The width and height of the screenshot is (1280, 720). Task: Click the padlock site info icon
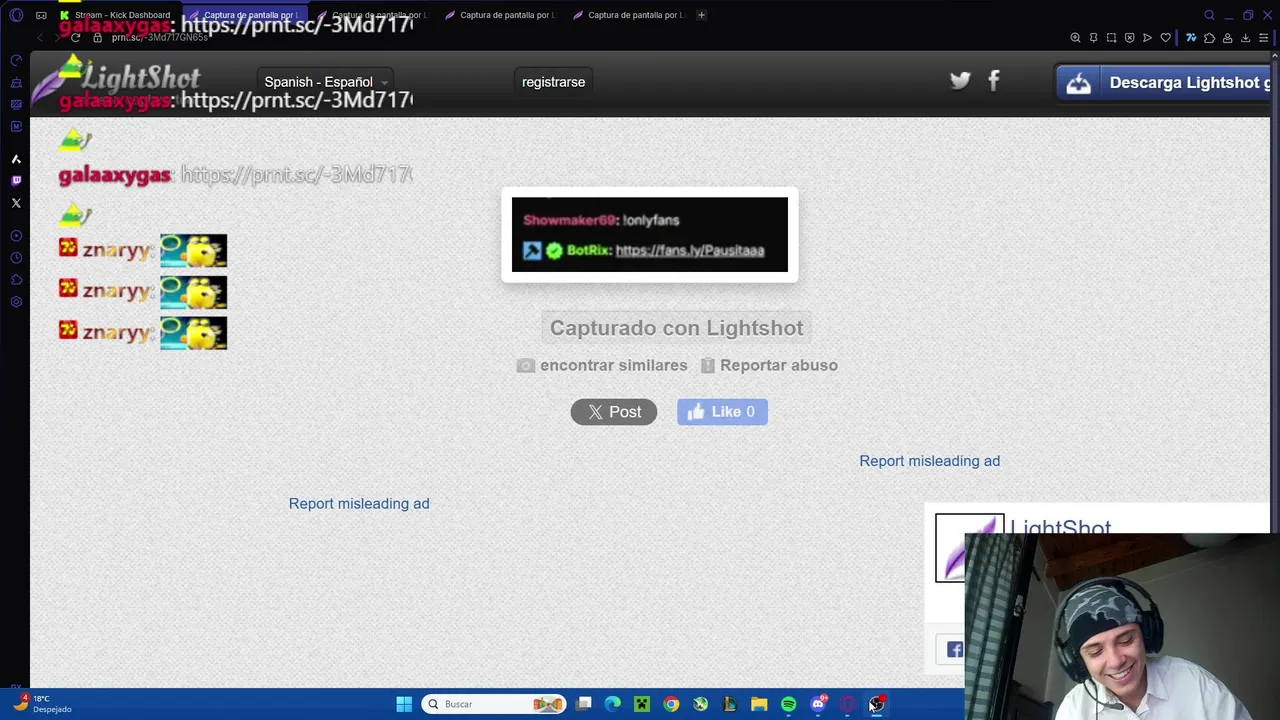click(97, 38)
